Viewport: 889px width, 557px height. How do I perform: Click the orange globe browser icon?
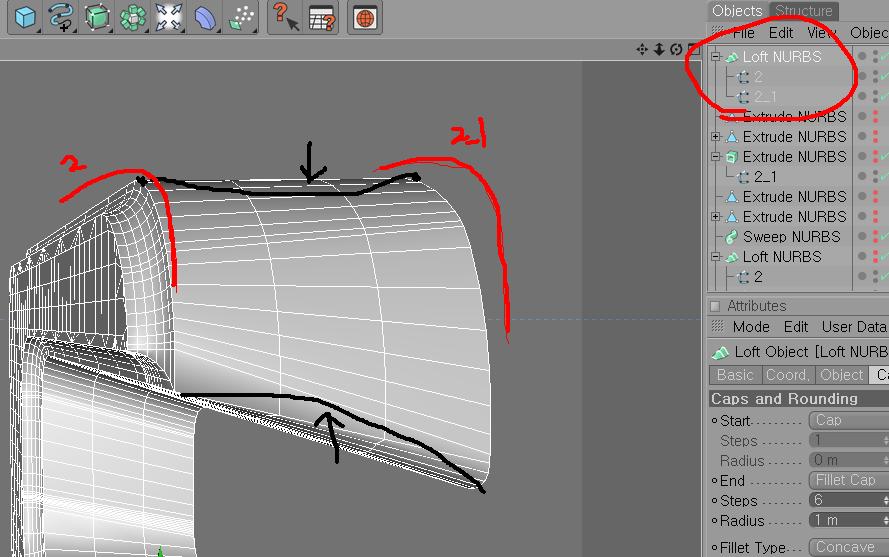(x=365, y=18)
